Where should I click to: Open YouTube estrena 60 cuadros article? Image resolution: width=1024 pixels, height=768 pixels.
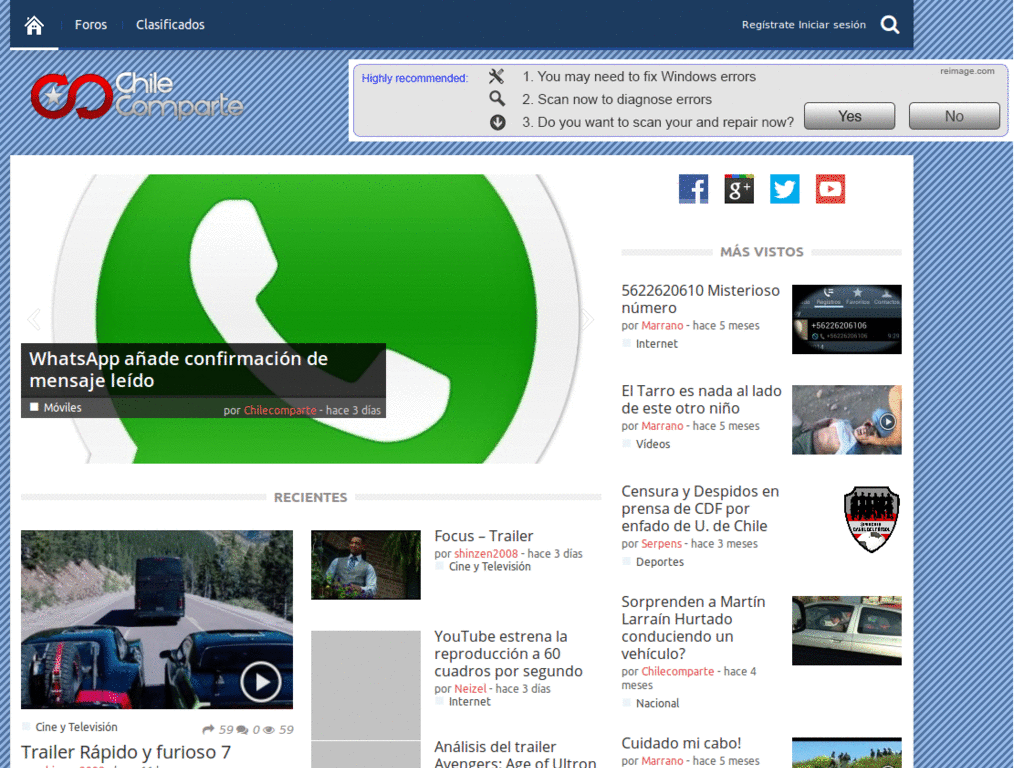coord(508,654)
